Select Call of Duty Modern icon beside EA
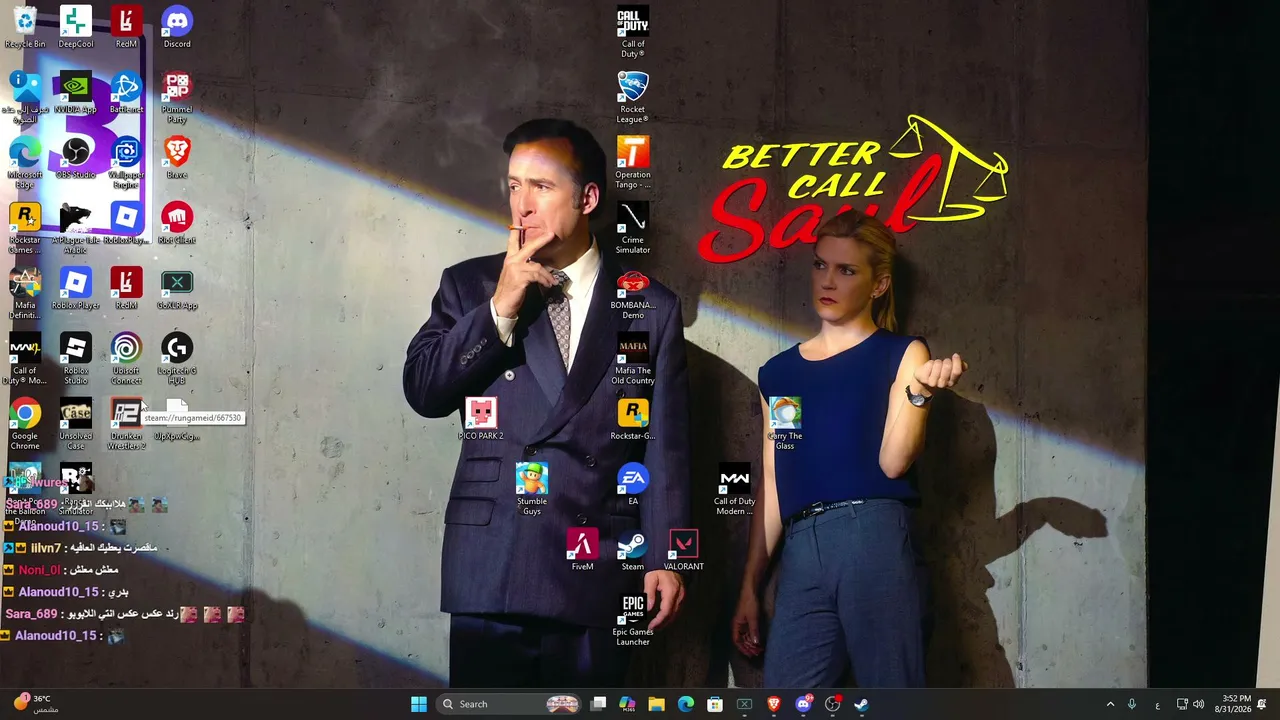Screen dimensions: 1280x720 [x=734, y=490]
